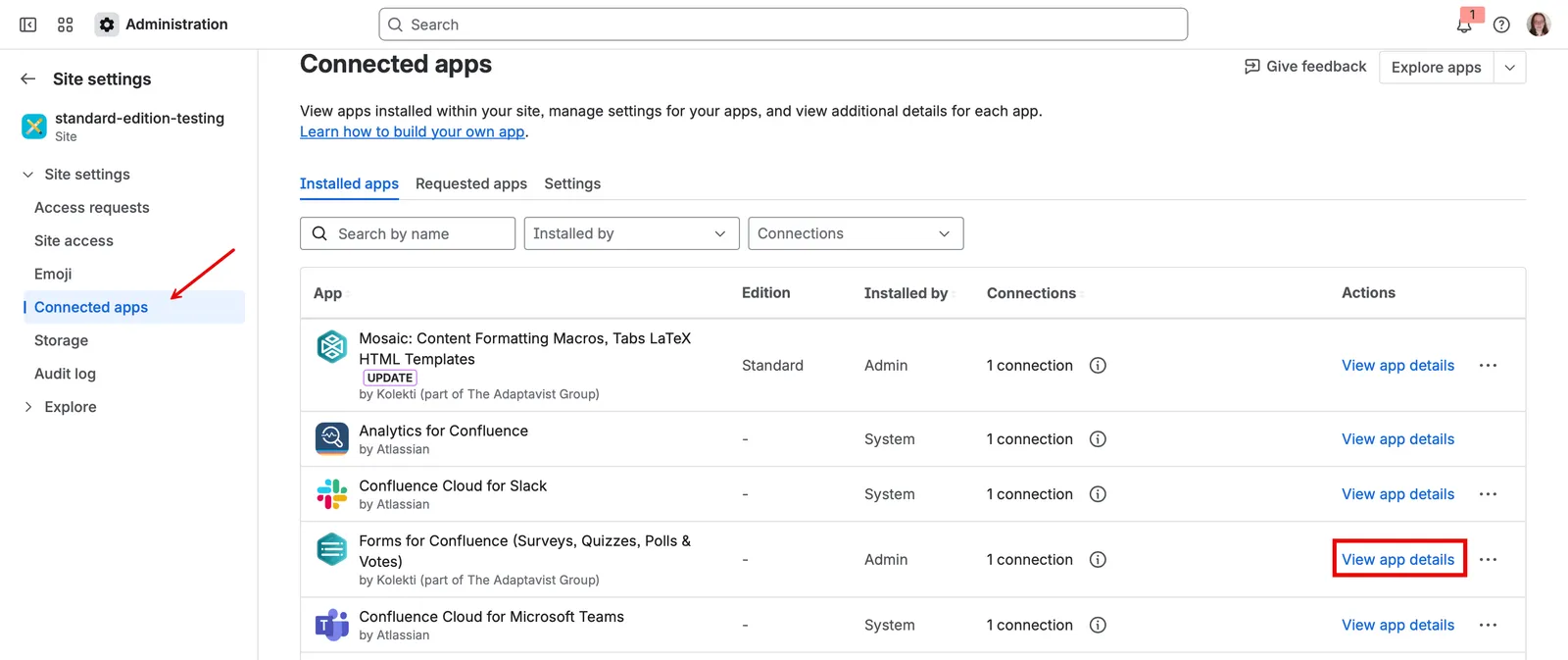This screenshot has height=660, width=1568.
Task: Go back using Site settings arrow
Action: click(x=28, y=78)
